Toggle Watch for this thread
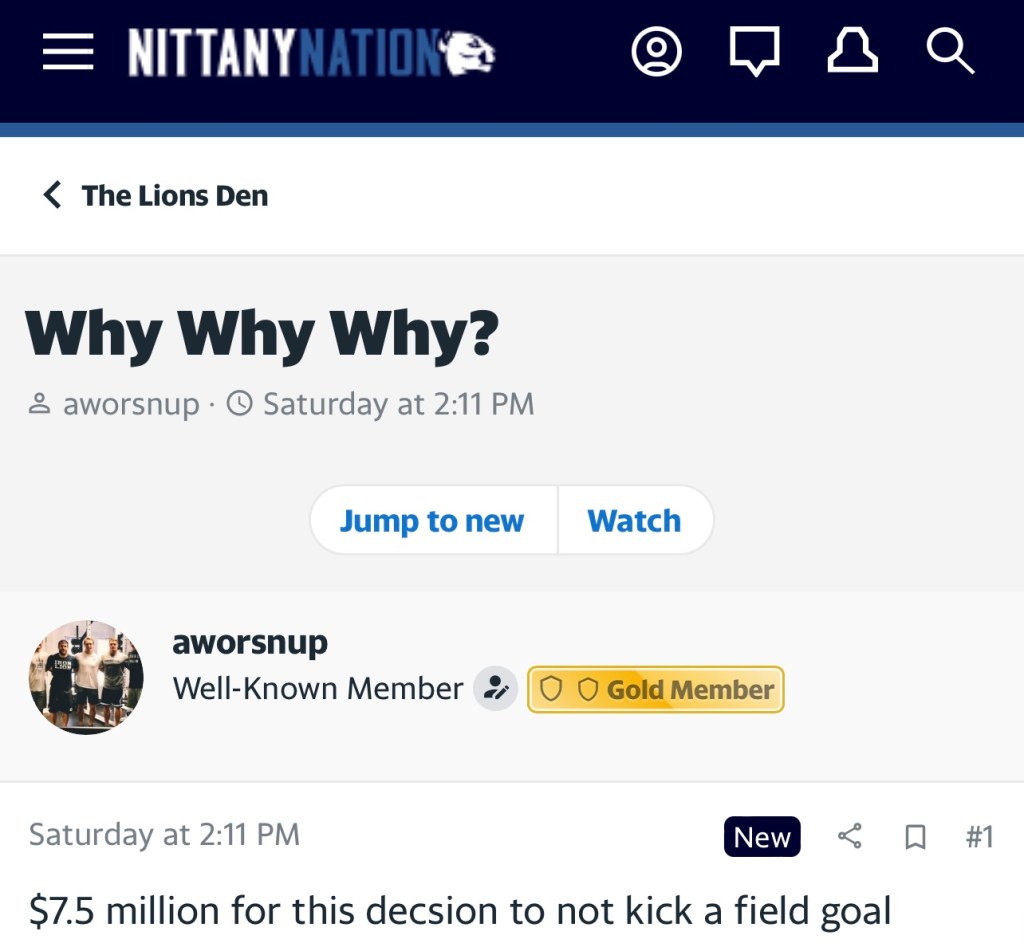 [634, 521]
